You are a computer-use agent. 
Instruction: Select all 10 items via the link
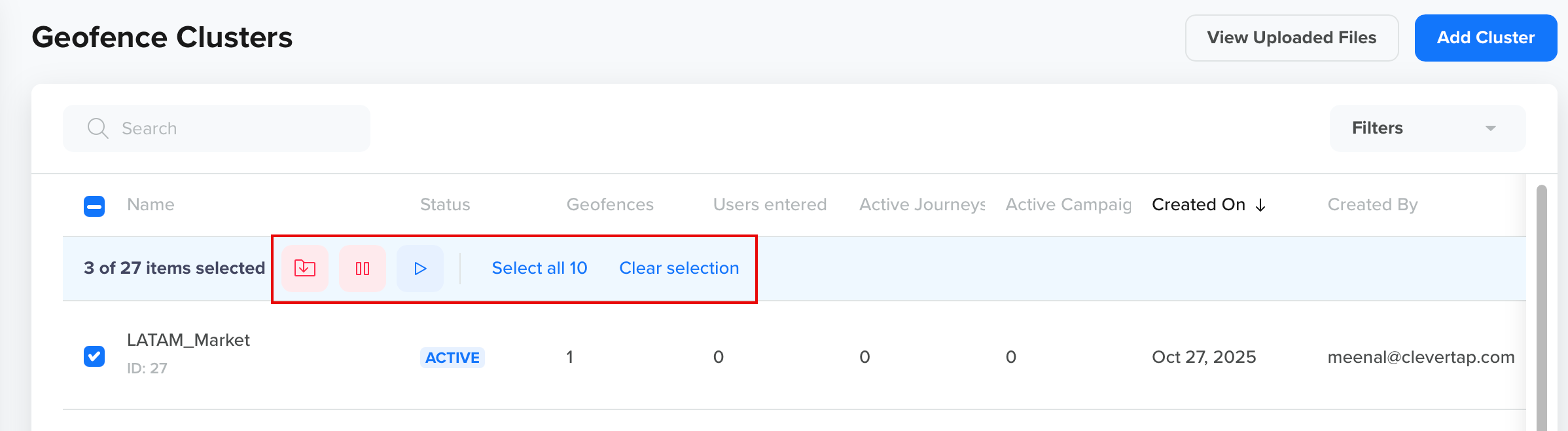pos(539,268)
